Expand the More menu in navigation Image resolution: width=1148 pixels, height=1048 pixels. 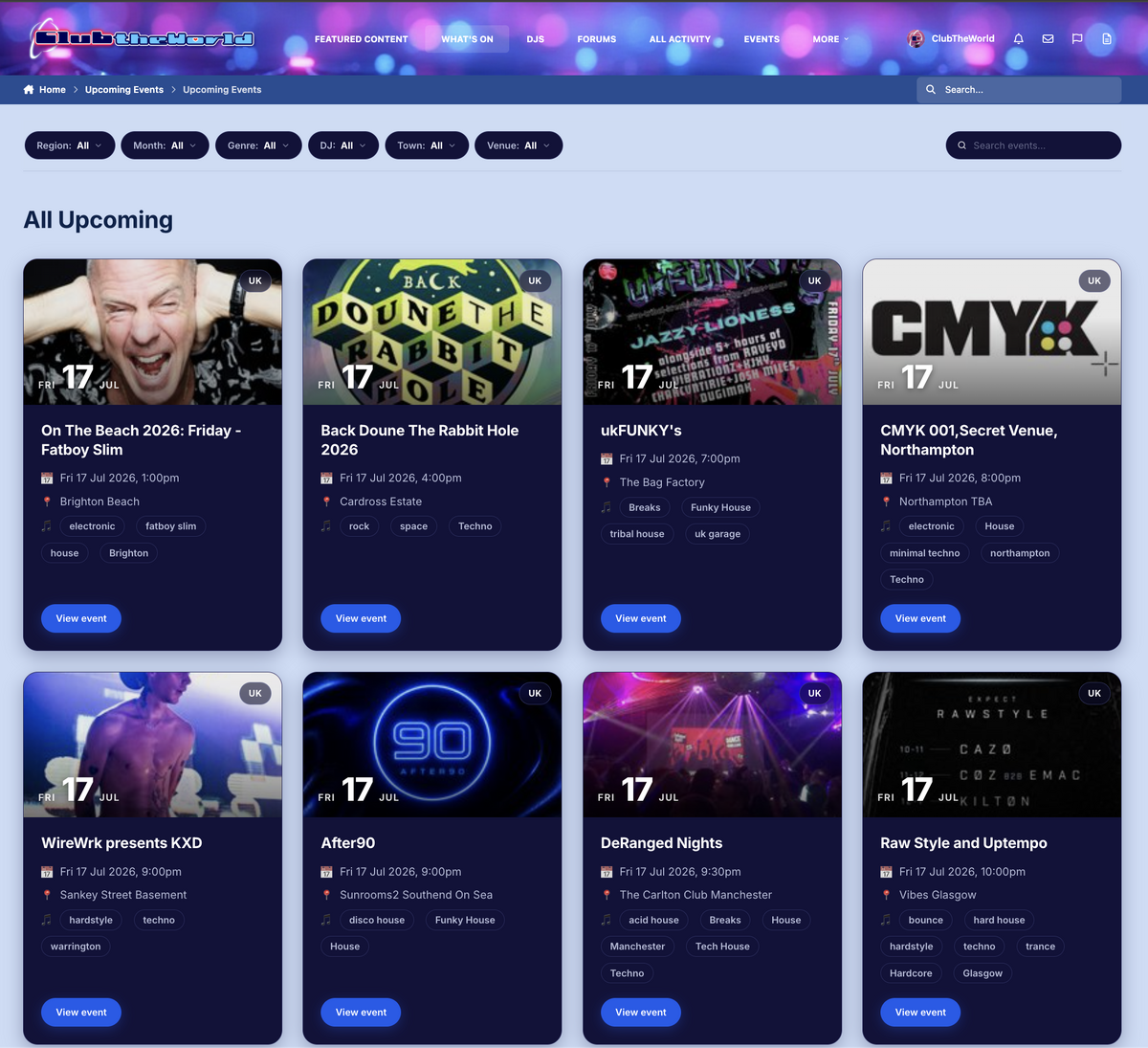(x=830, y=39)
